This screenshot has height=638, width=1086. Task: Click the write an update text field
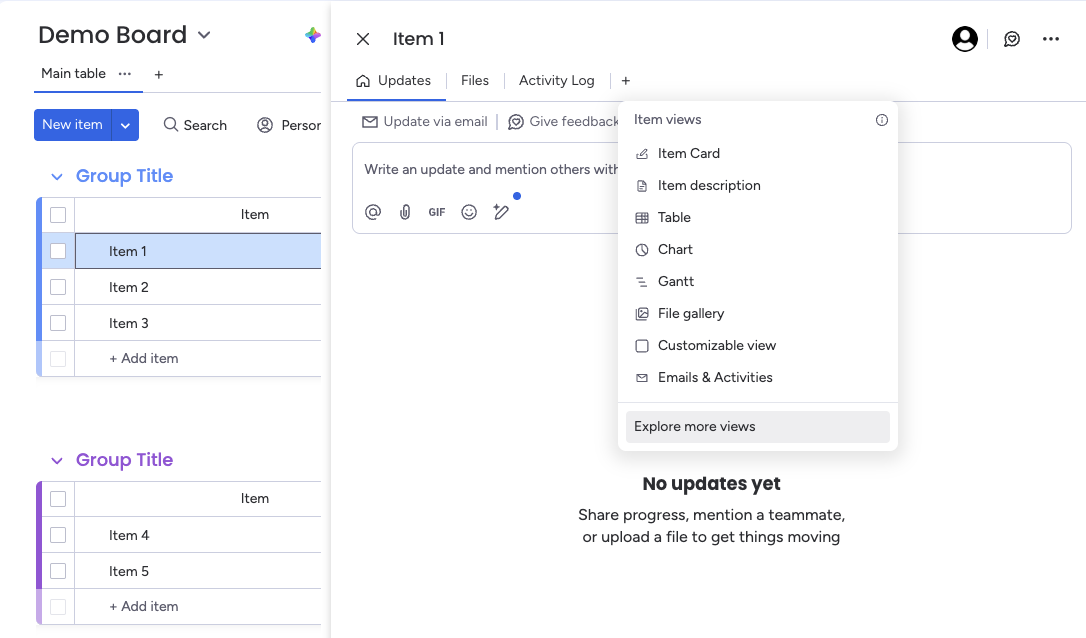point(490,170)
